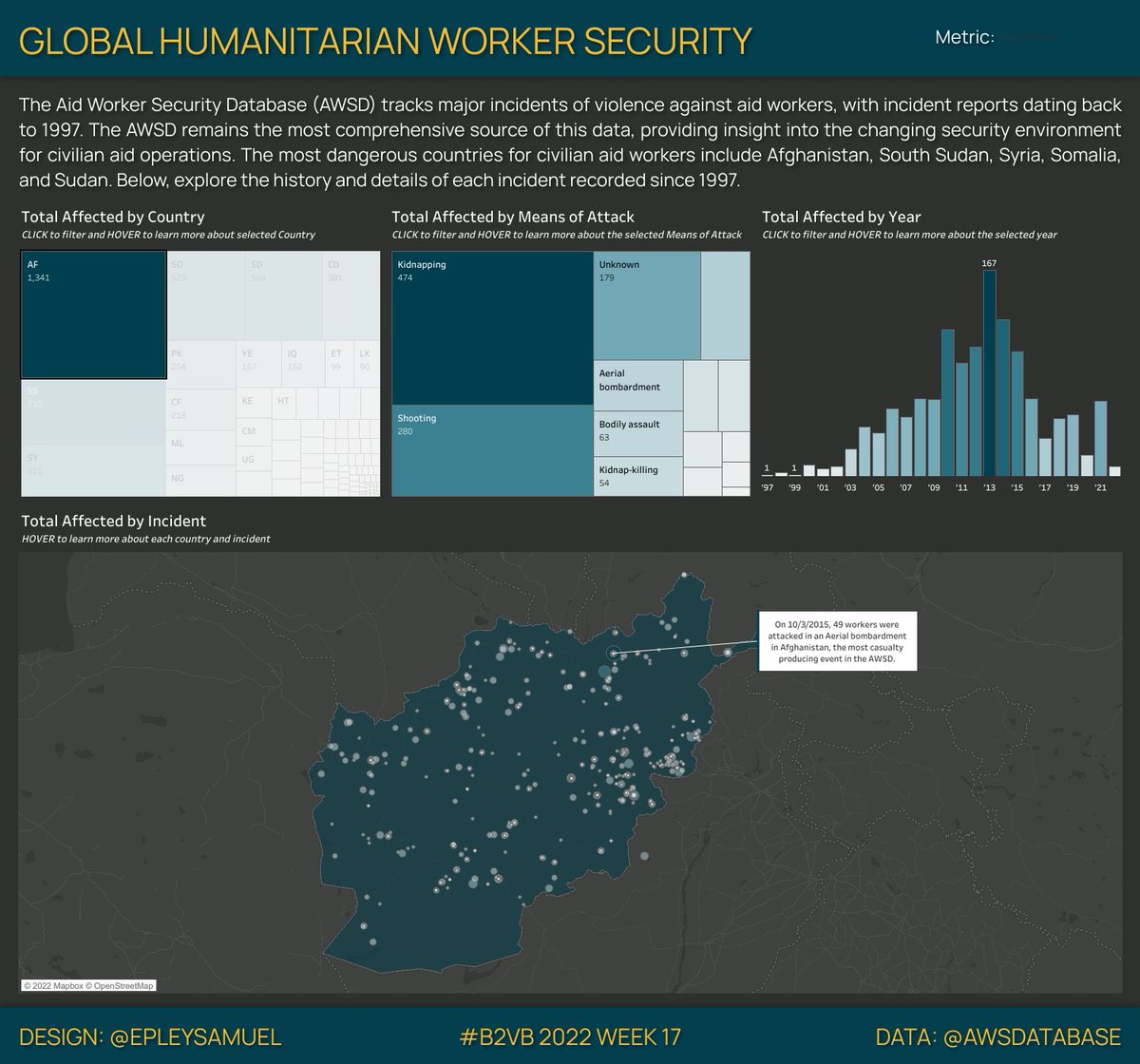The height and width of the screenshot is (1064, 1140).
Task: Choose the '07 year bar
Action: [x=906, y=446]
